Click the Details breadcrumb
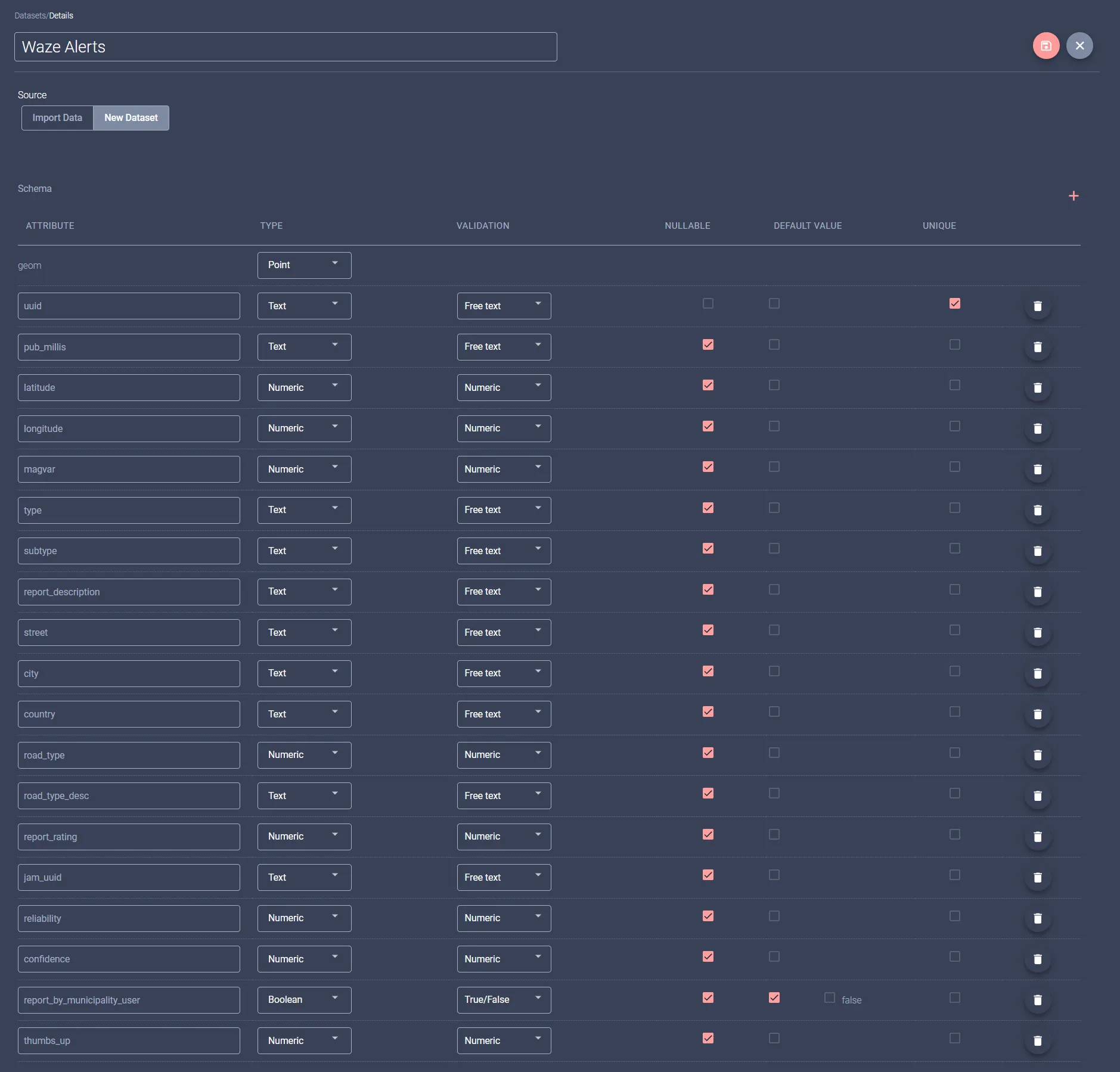 [61, 15]
